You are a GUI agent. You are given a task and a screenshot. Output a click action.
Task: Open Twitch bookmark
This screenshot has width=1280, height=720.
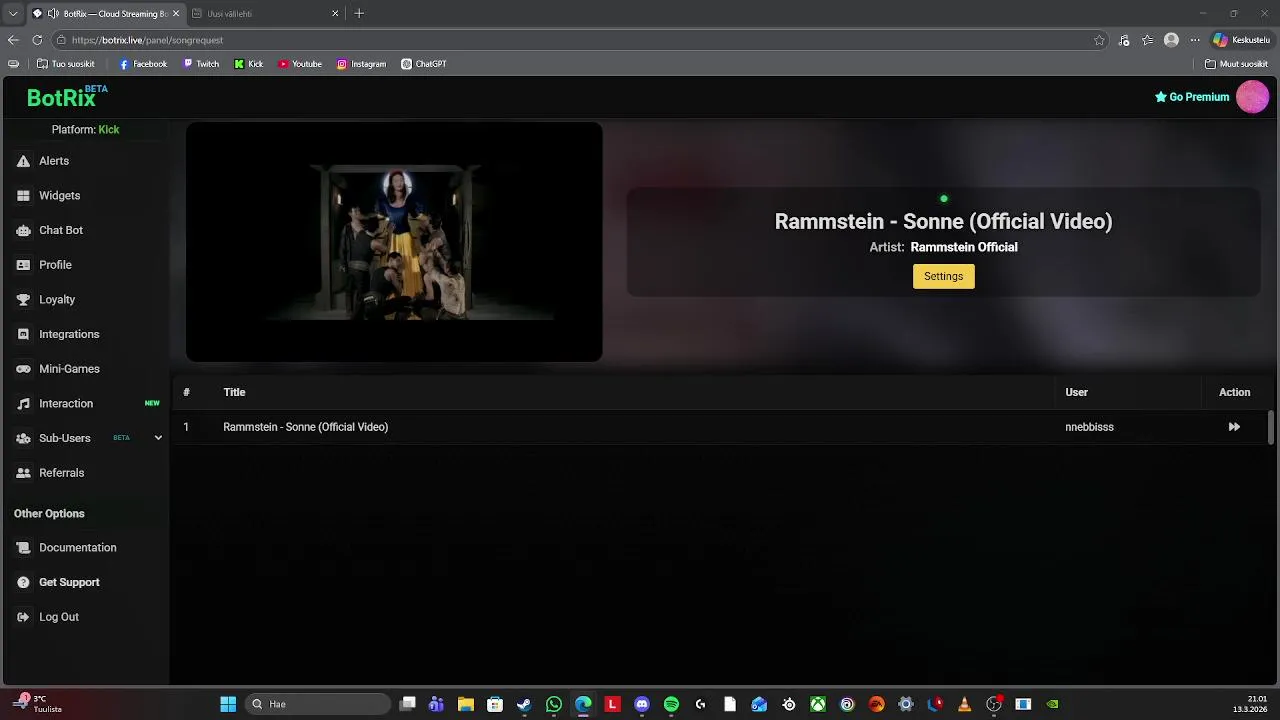pyautogui.click(x=201, y=64)
